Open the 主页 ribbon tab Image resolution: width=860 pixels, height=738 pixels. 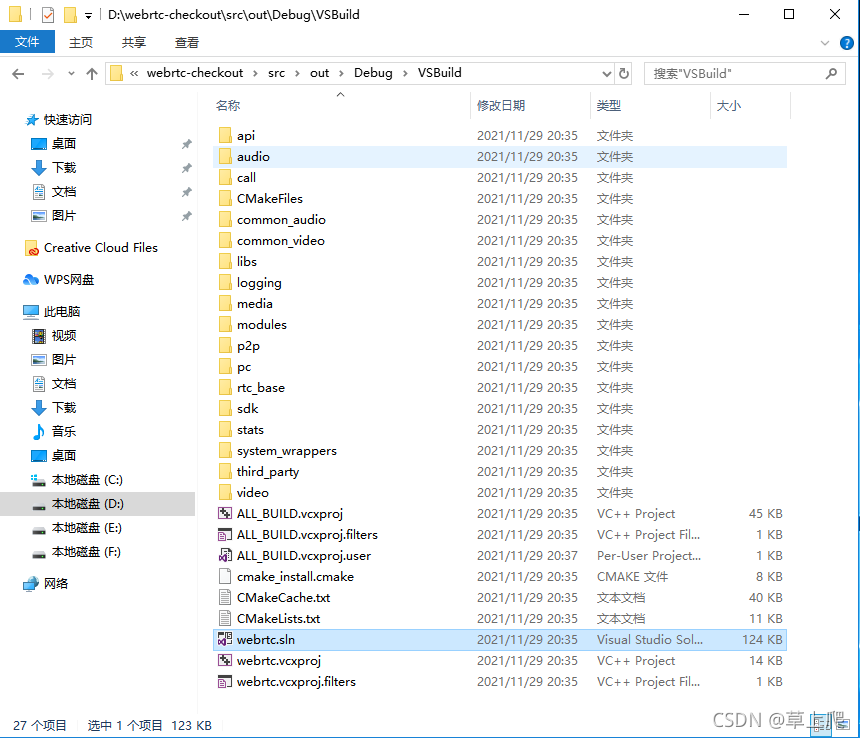81,42
